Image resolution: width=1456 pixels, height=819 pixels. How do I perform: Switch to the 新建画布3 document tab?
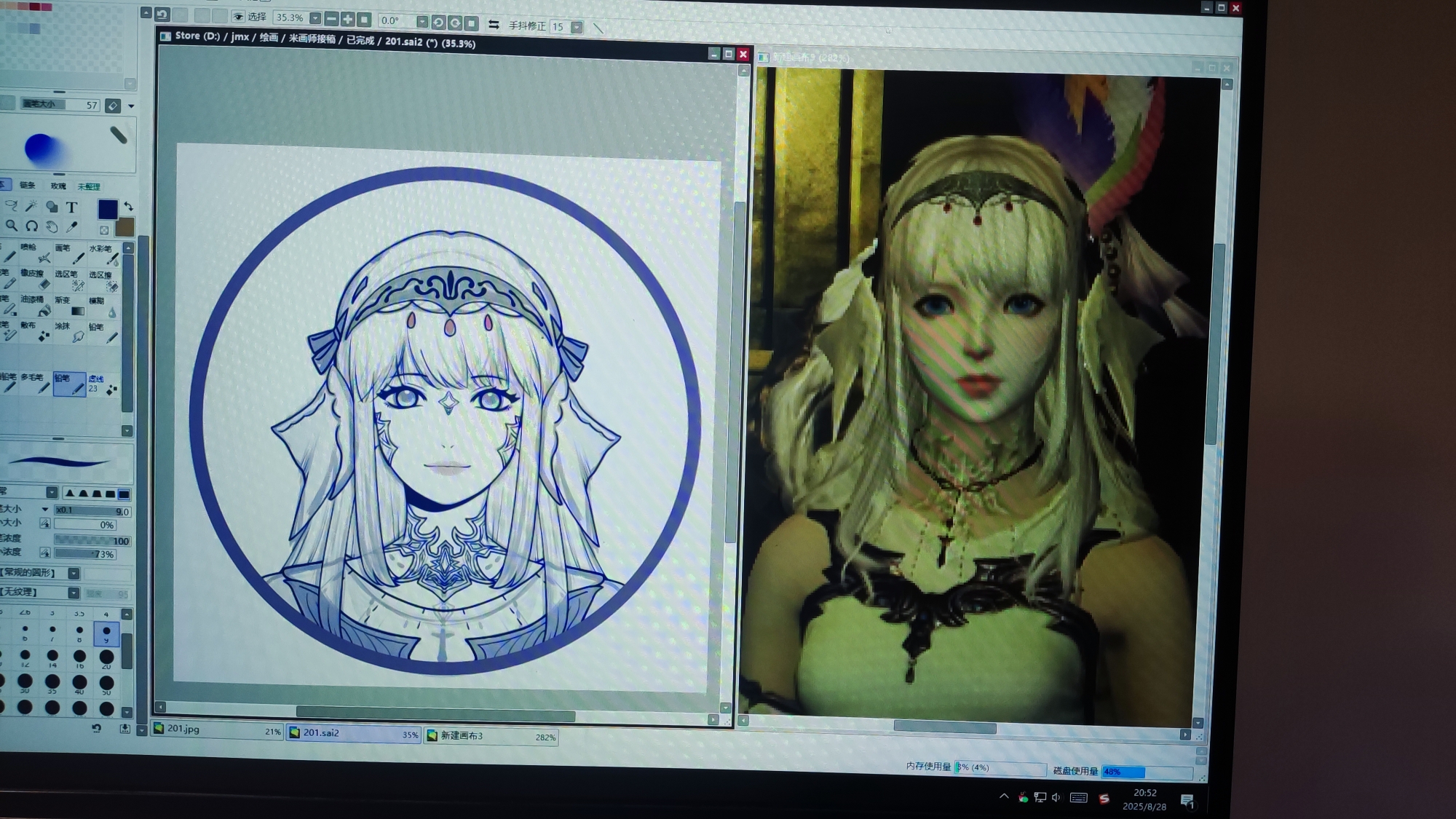point(491,736)
